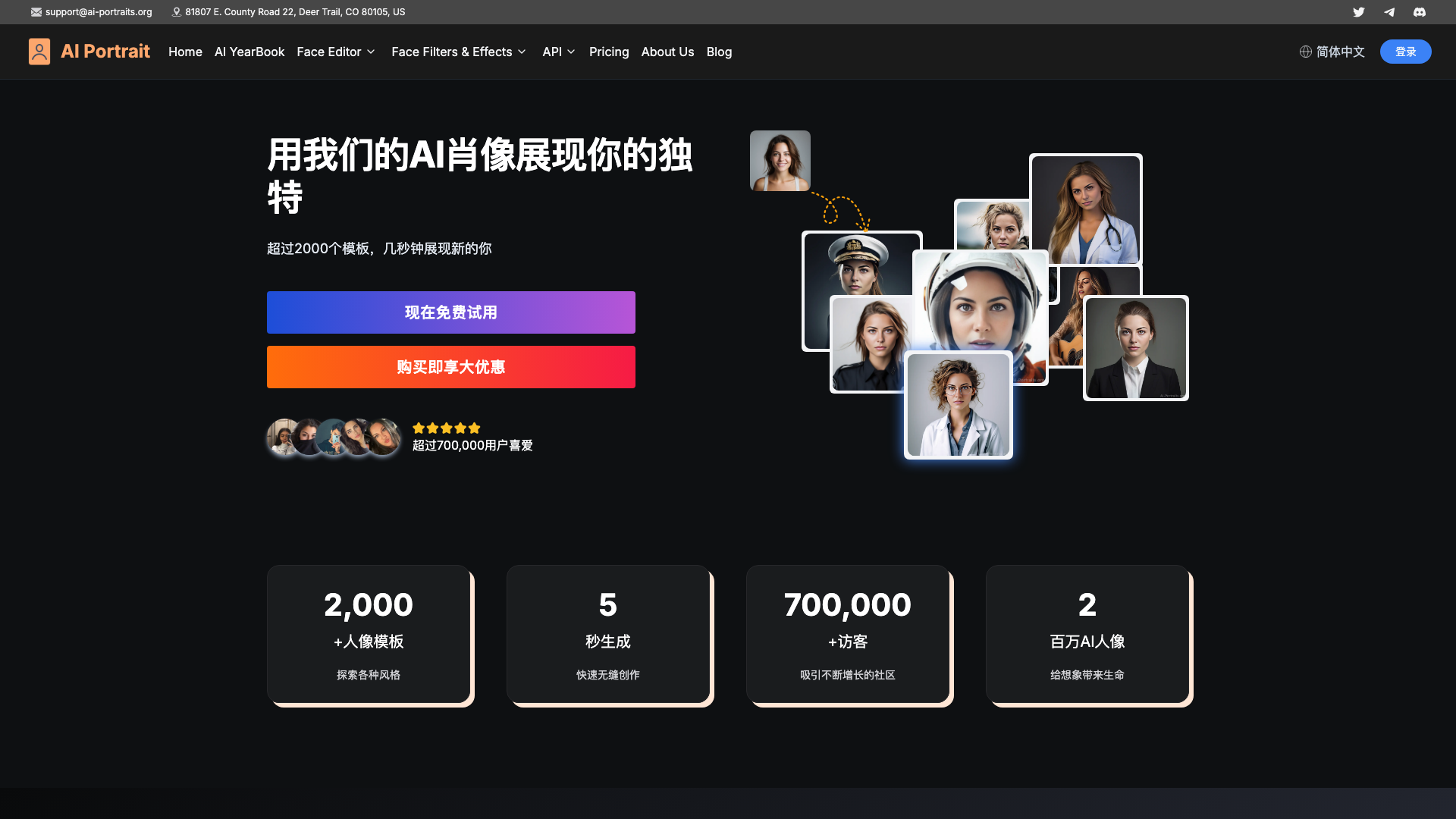Open the Telegram icon link
Viewport: 1456px width, 819px height.
[x=1389, y=12]
